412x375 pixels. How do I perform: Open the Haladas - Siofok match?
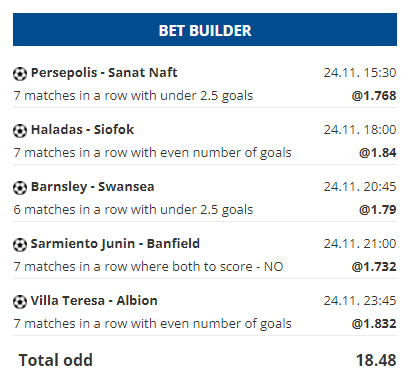click(x=82, y=129)
